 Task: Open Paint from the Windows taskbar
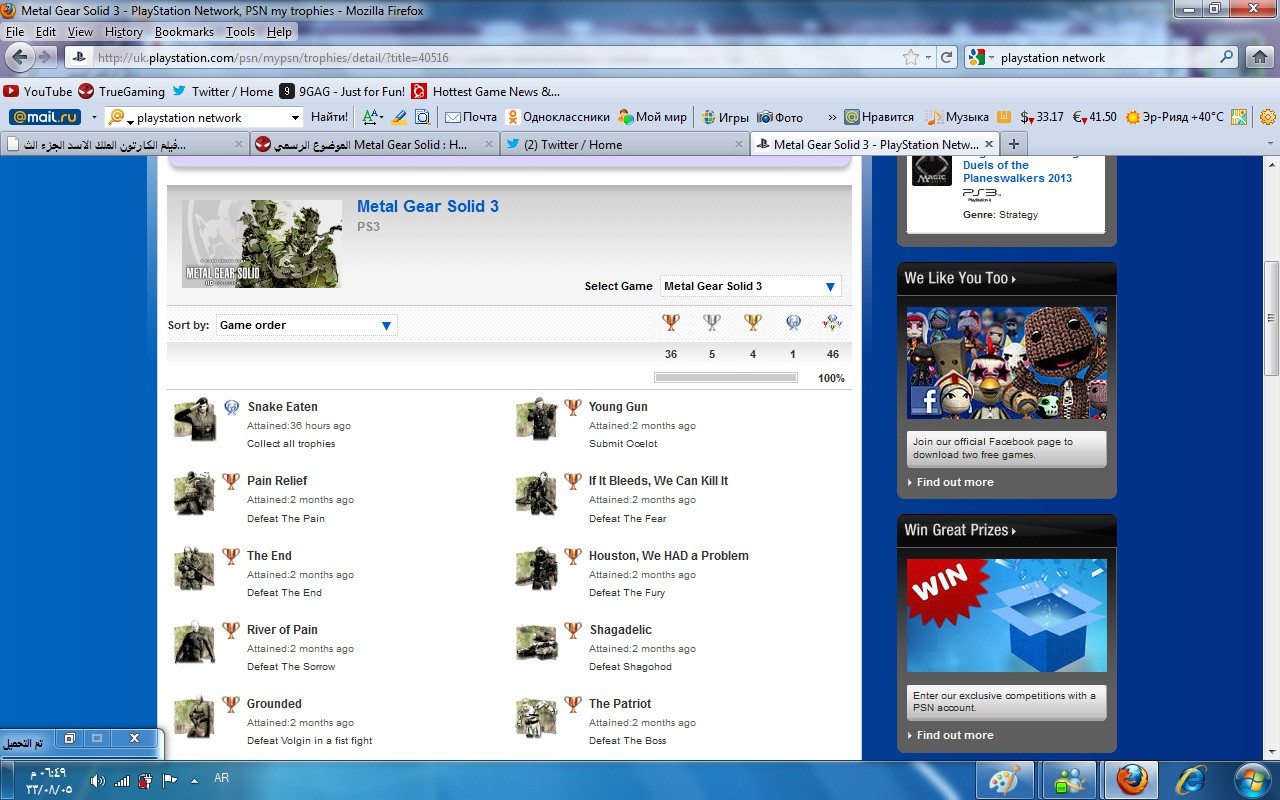pos(1003,779)
